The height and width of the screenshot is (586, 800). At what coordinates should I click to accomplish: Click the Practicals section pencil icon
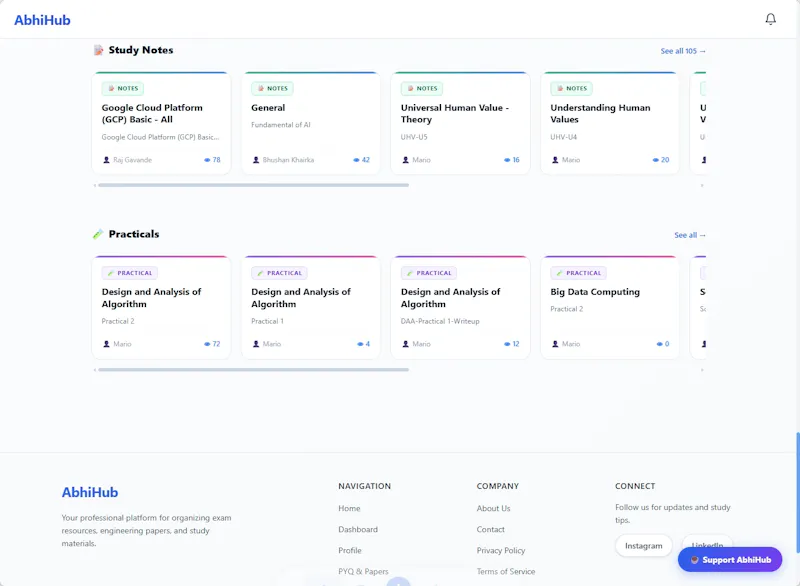(98, 234)
